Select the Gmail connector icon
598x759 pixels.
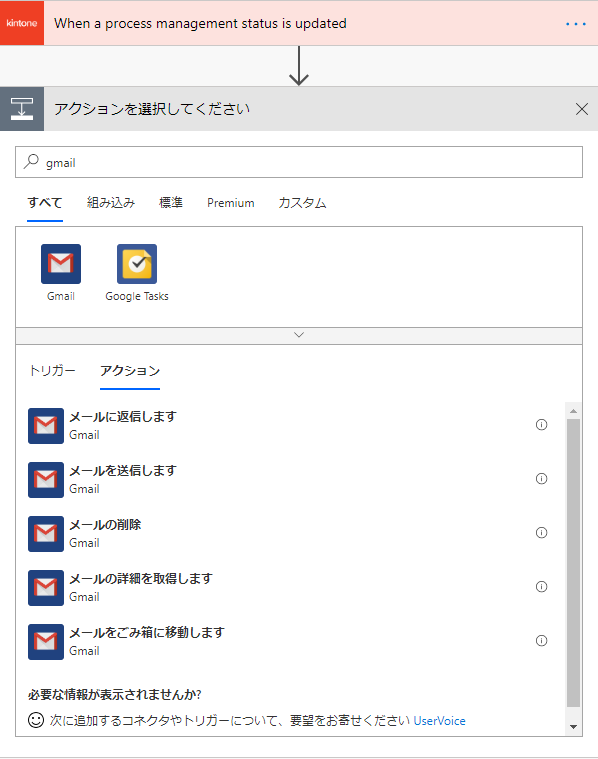(x=61, y=264)
